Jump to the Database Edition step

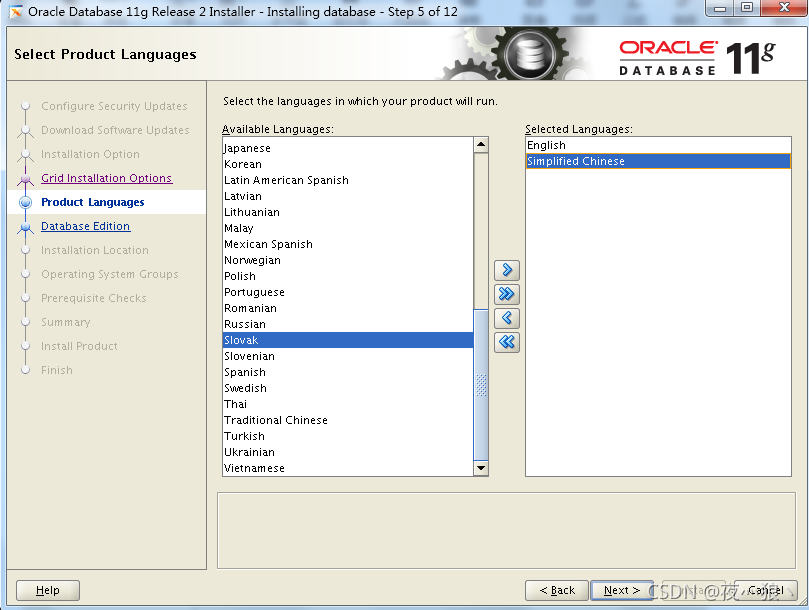point(86,226)
